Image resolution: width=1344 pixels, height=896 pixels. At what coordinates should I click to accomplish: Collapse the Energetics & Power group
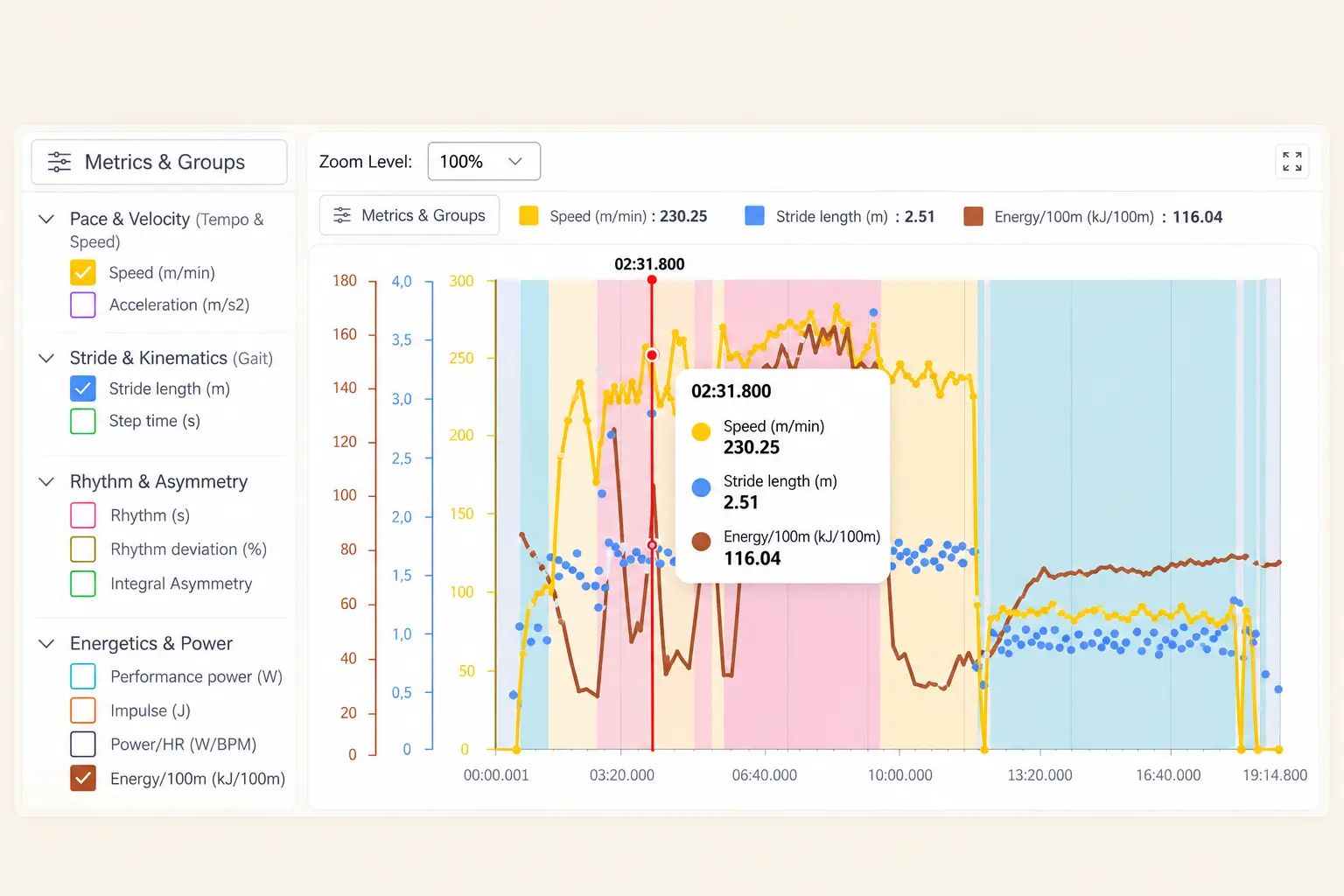[x=46, y=643]
